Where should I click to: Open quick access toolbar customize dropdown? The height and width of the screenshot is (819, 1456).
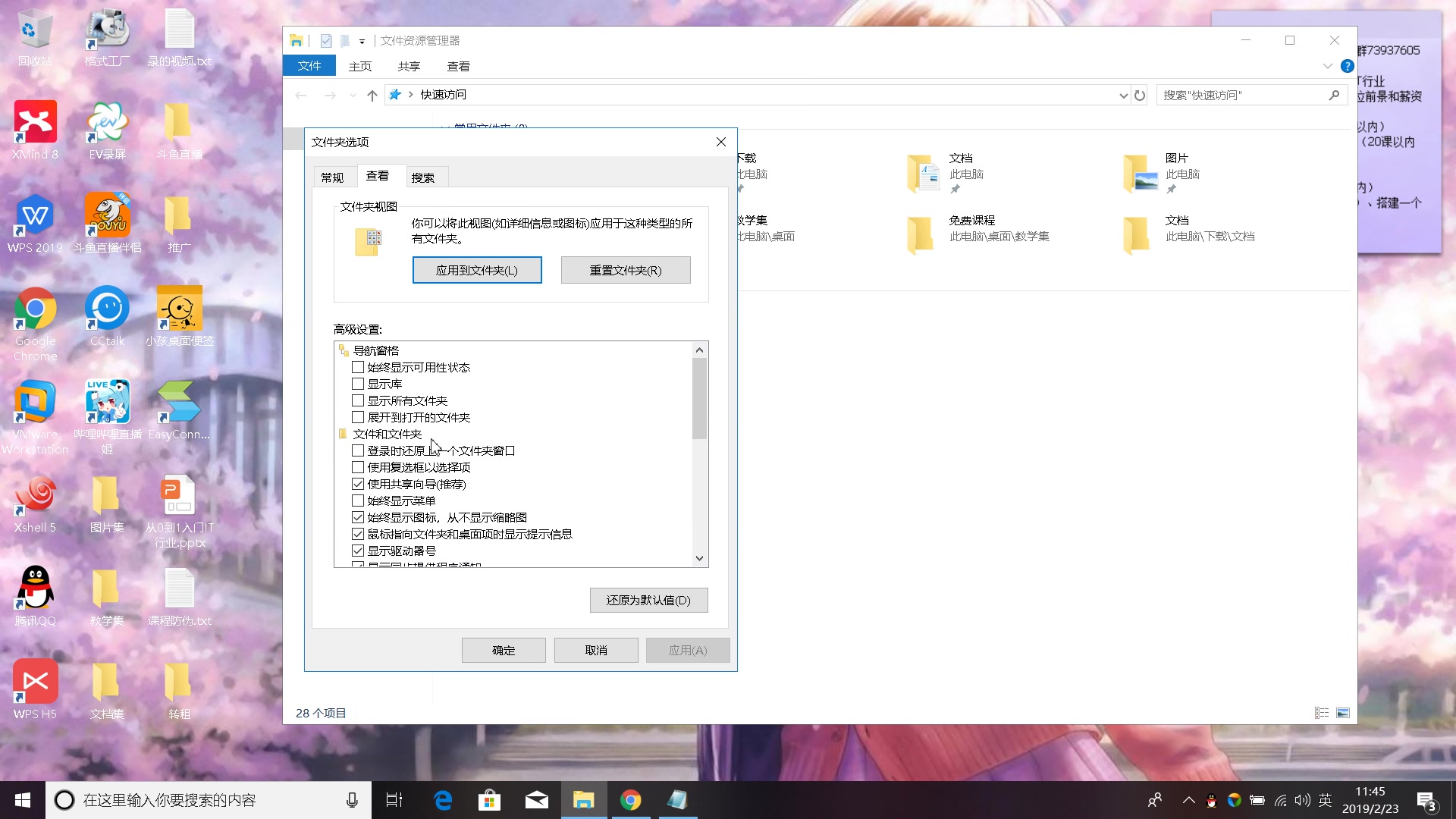click(362, 41)
